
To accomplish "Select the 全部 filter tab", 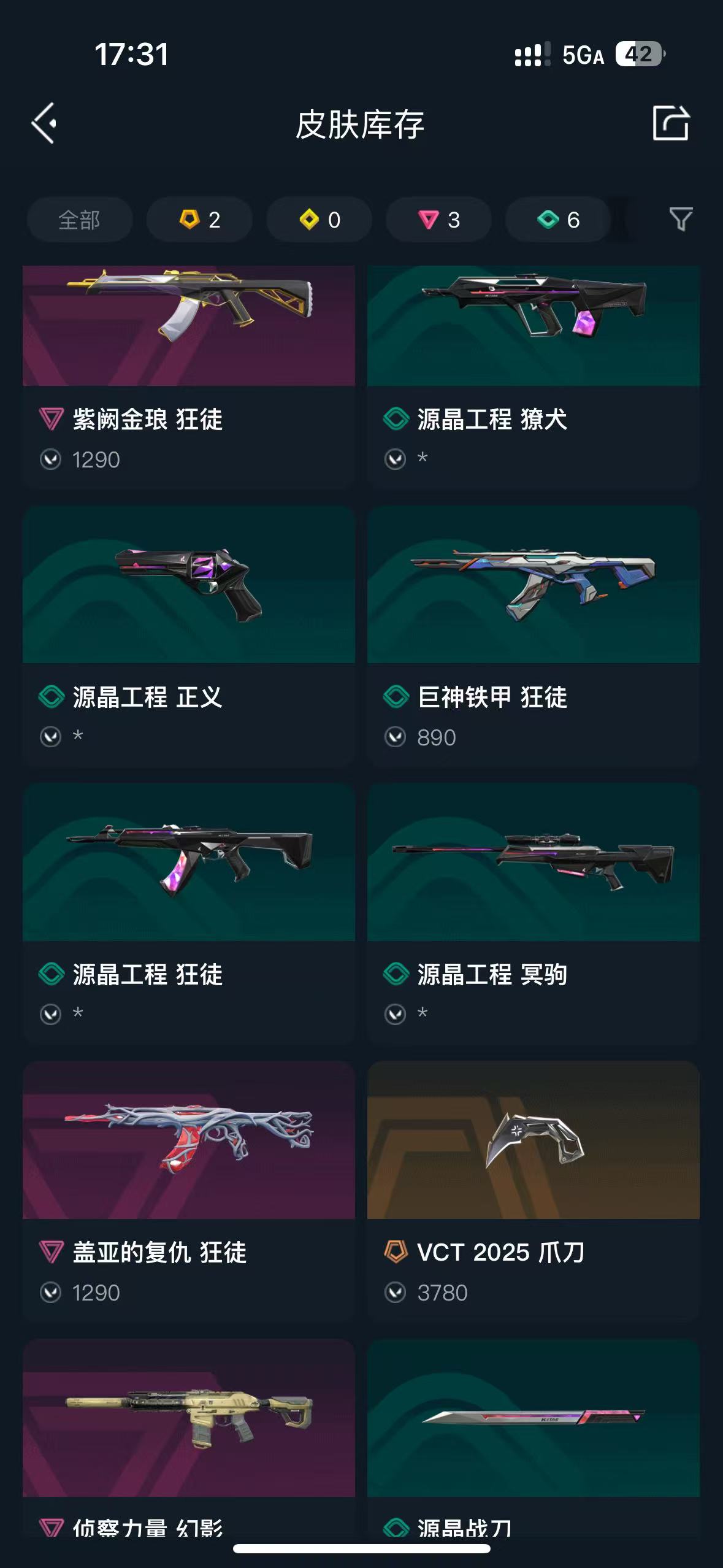I will 79,220.
